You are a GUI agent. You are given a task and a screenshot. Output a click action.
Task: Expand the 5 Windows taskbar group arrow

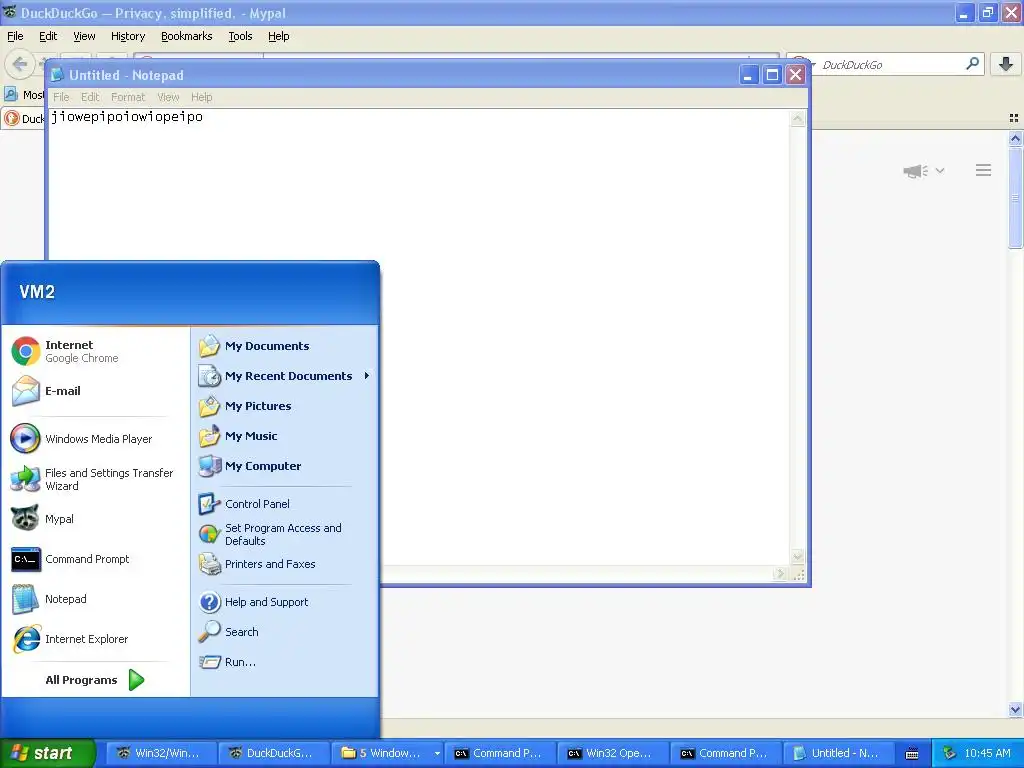pos(437,754)
